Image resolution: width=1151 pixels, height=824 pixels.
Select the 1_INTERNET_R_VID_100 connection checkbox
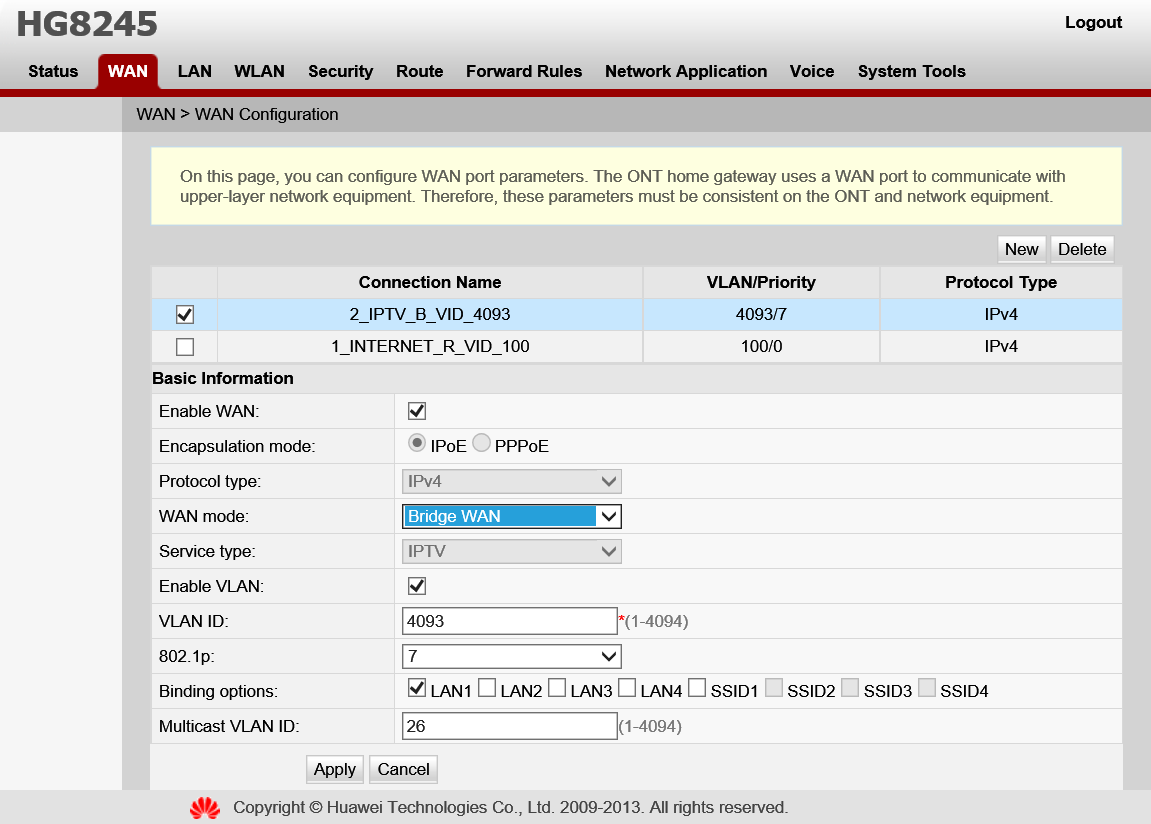click(185, 347)
